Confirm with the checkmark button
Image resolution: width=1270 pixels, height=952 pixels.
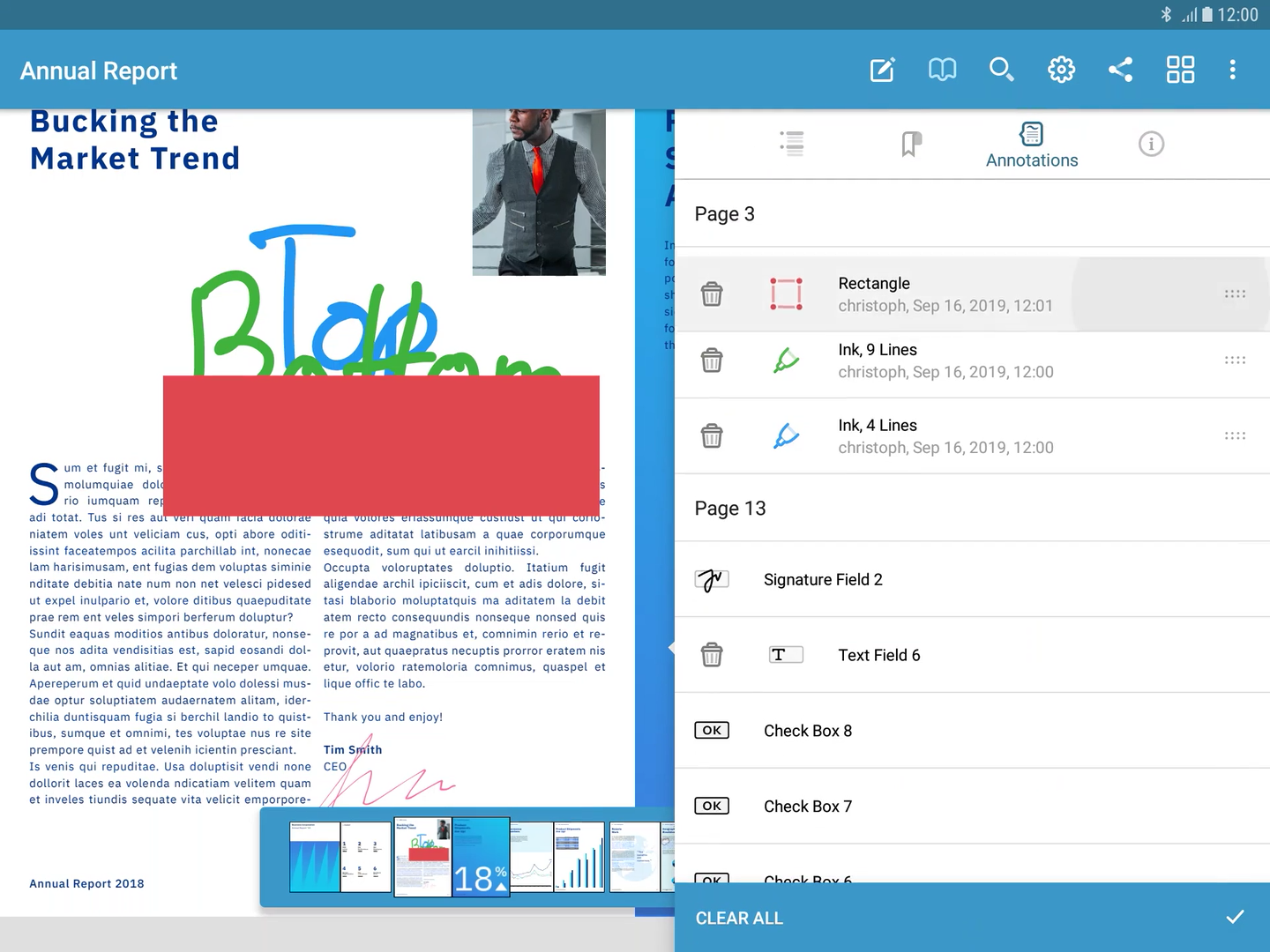click(1235, 918)
